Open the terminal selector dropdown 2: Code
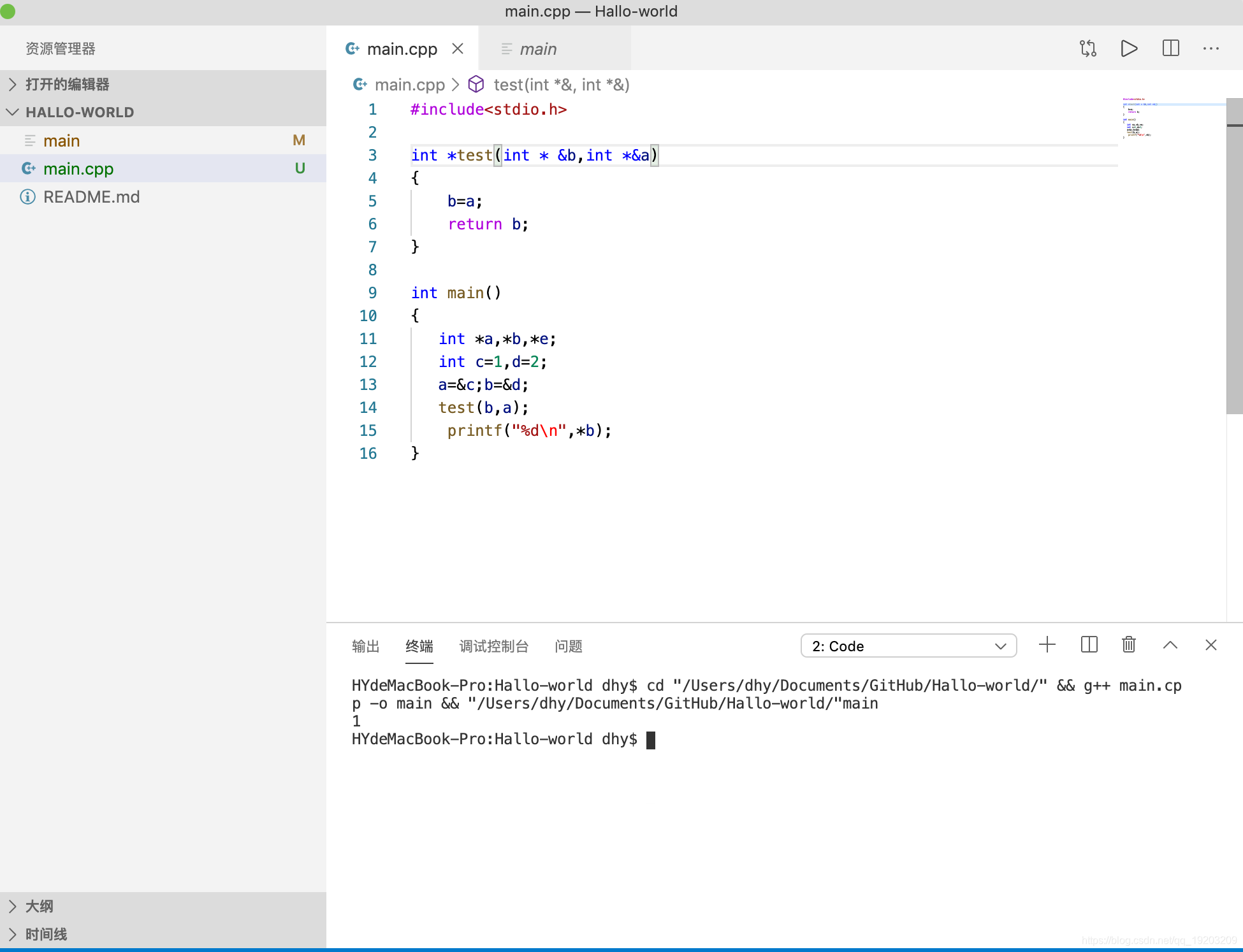Viewport: 1243px width, 952px height. pos(908,645)
